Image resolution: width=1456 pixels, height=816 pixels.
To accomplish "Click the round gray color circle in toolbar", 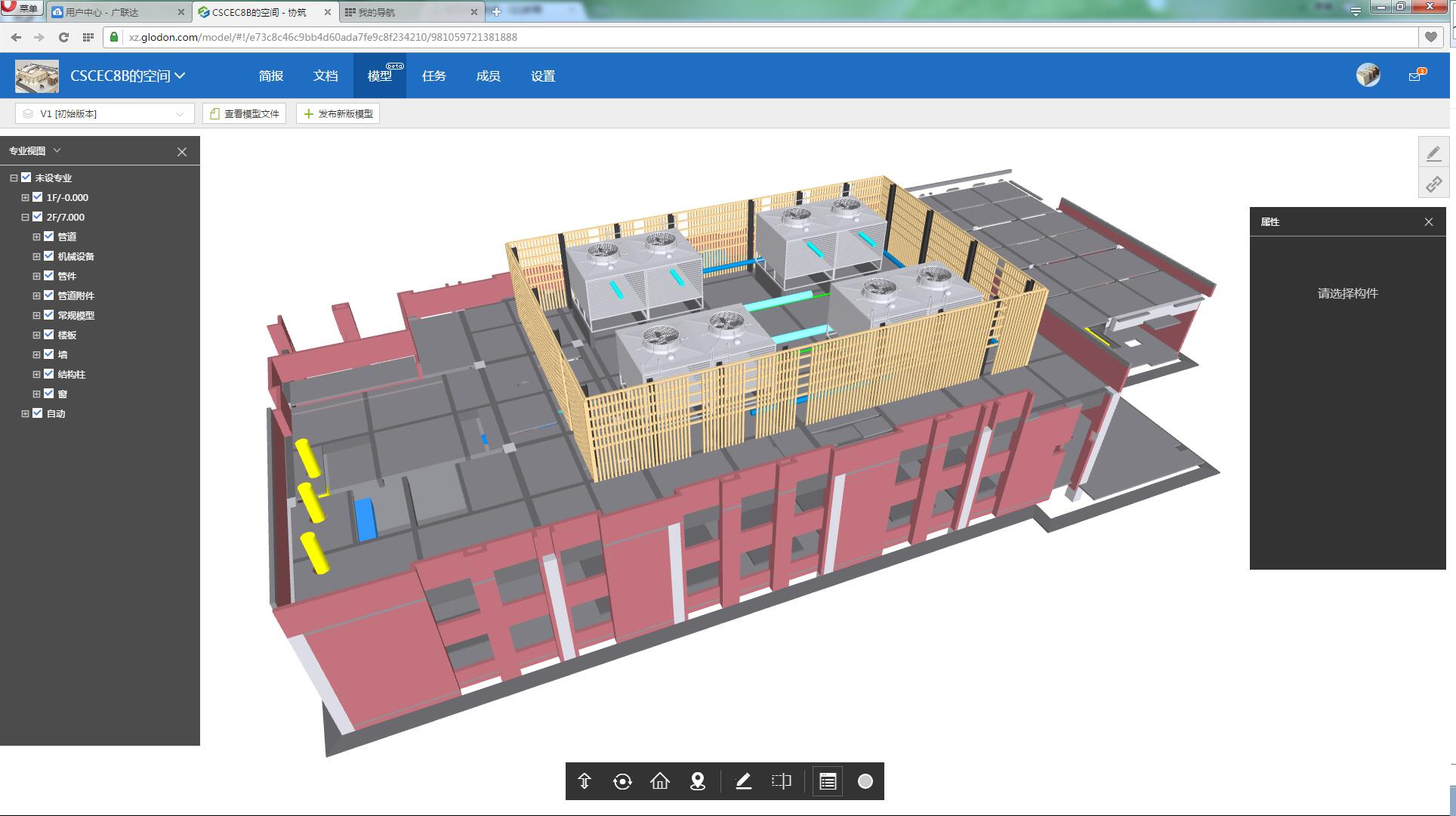I will [865, 781].
